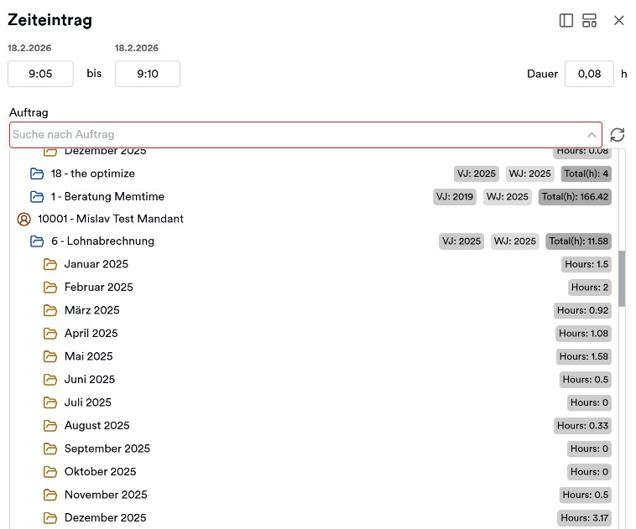Image resolution: width=636 pixels, height=529 pixels.
Task: Edit the end time 9:10 field
Action: click(147, 74)
